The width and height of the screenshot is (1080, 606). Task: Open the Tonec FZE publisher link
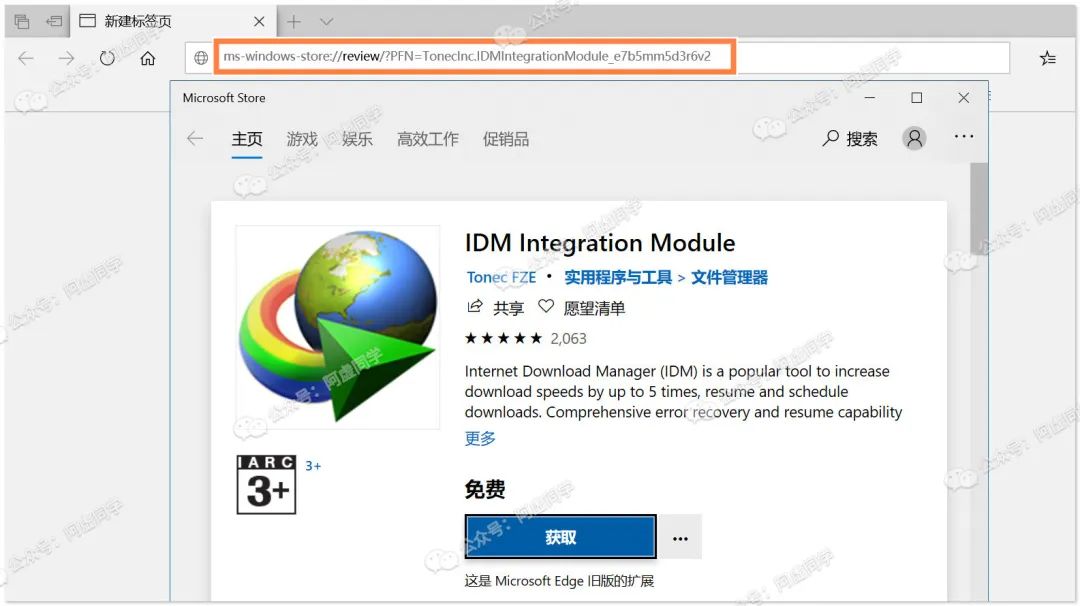point(501,278)
